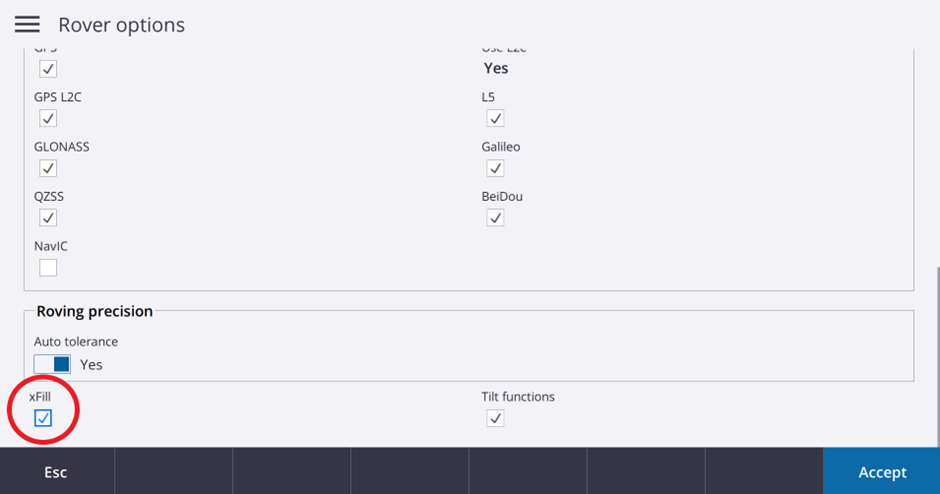The image size is (940, 494).
Task: Enable the NavIC checkbox
Action: click(48, 267)
